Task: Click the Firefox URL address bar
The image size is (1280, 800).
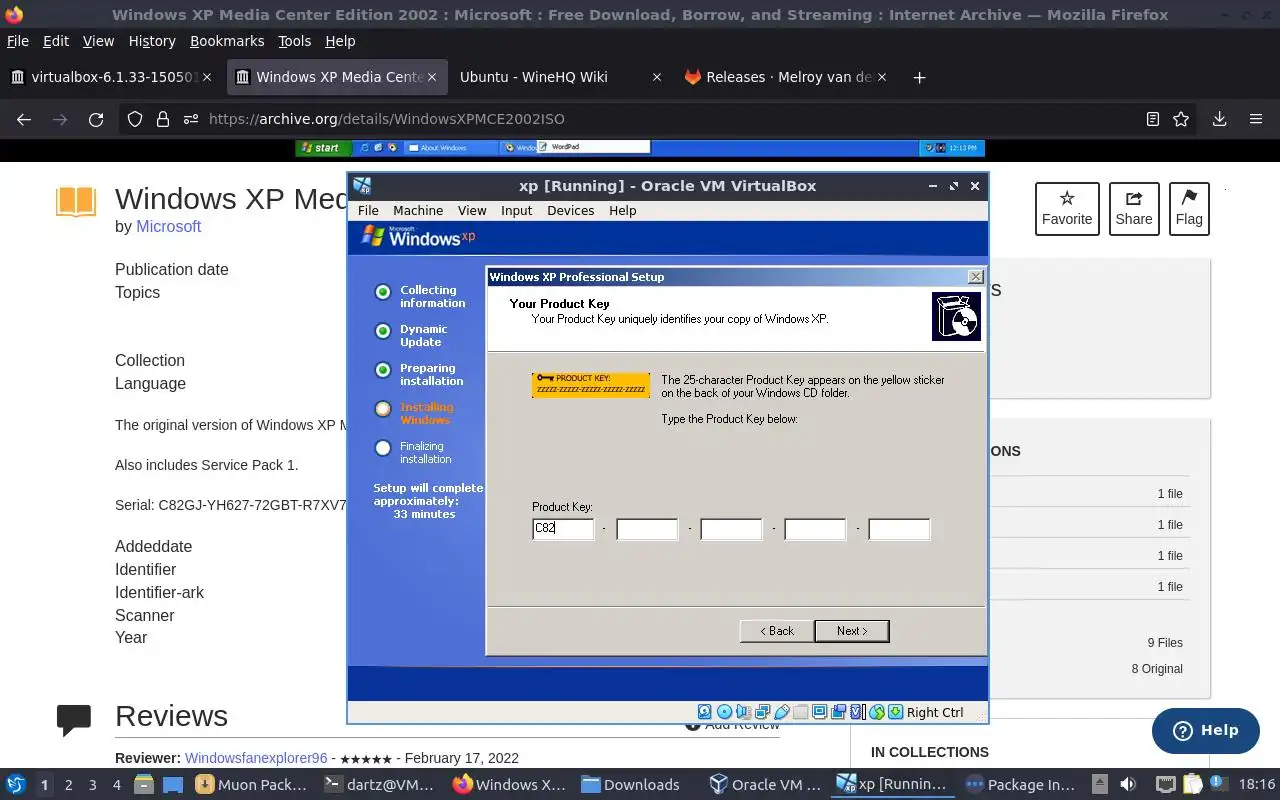Action: pyautogui.click(x=660, y=119)
